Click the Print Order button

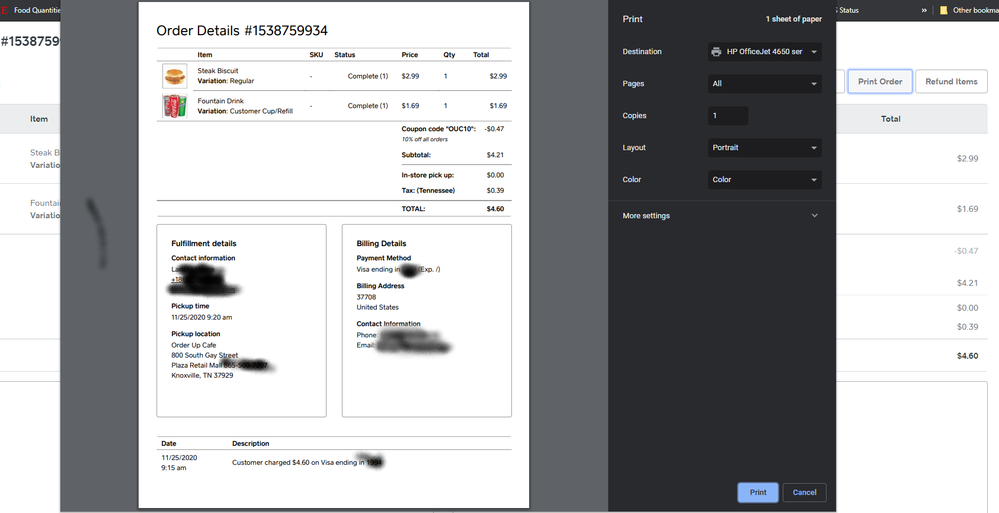click(x=879, y=82)
